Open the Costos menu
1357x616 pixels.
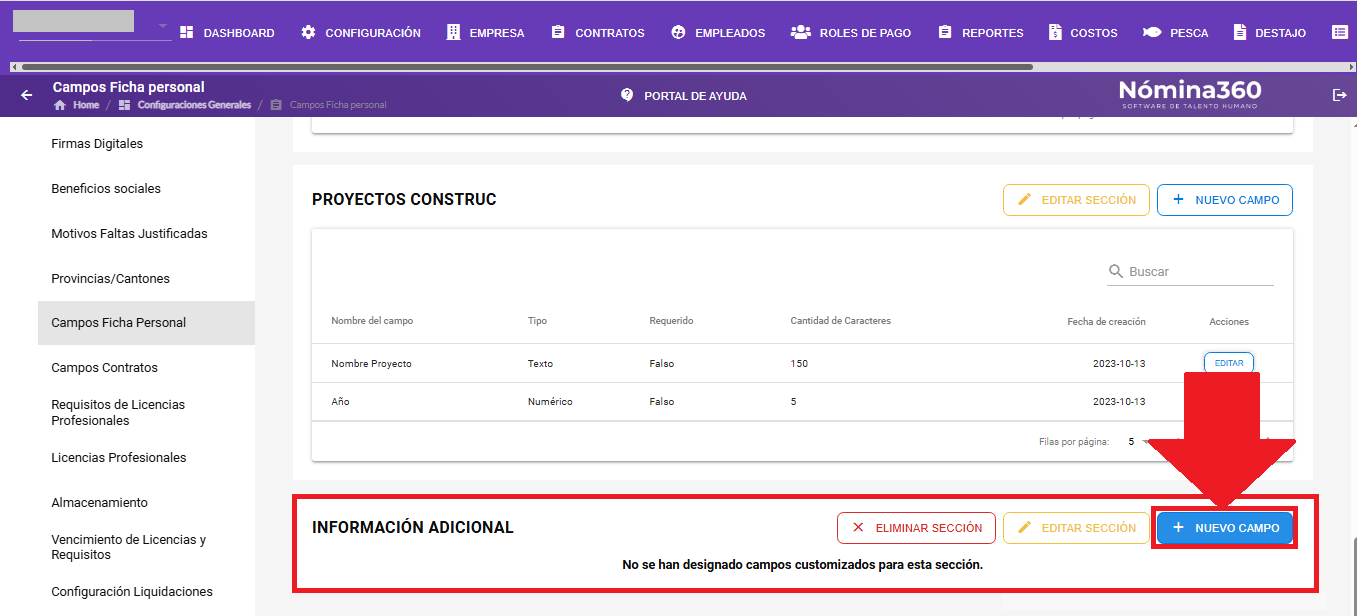pyautogui.click(x=1083, y=33)
